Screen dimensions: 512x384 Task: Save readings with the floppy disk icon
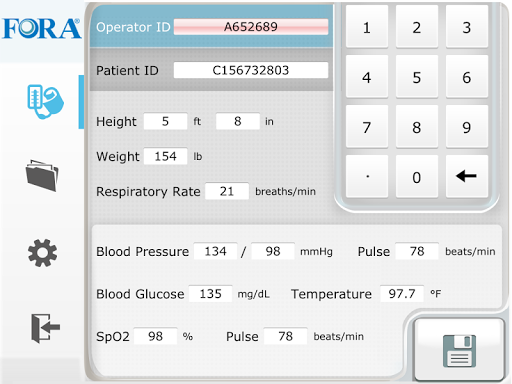tap(459, 350)
